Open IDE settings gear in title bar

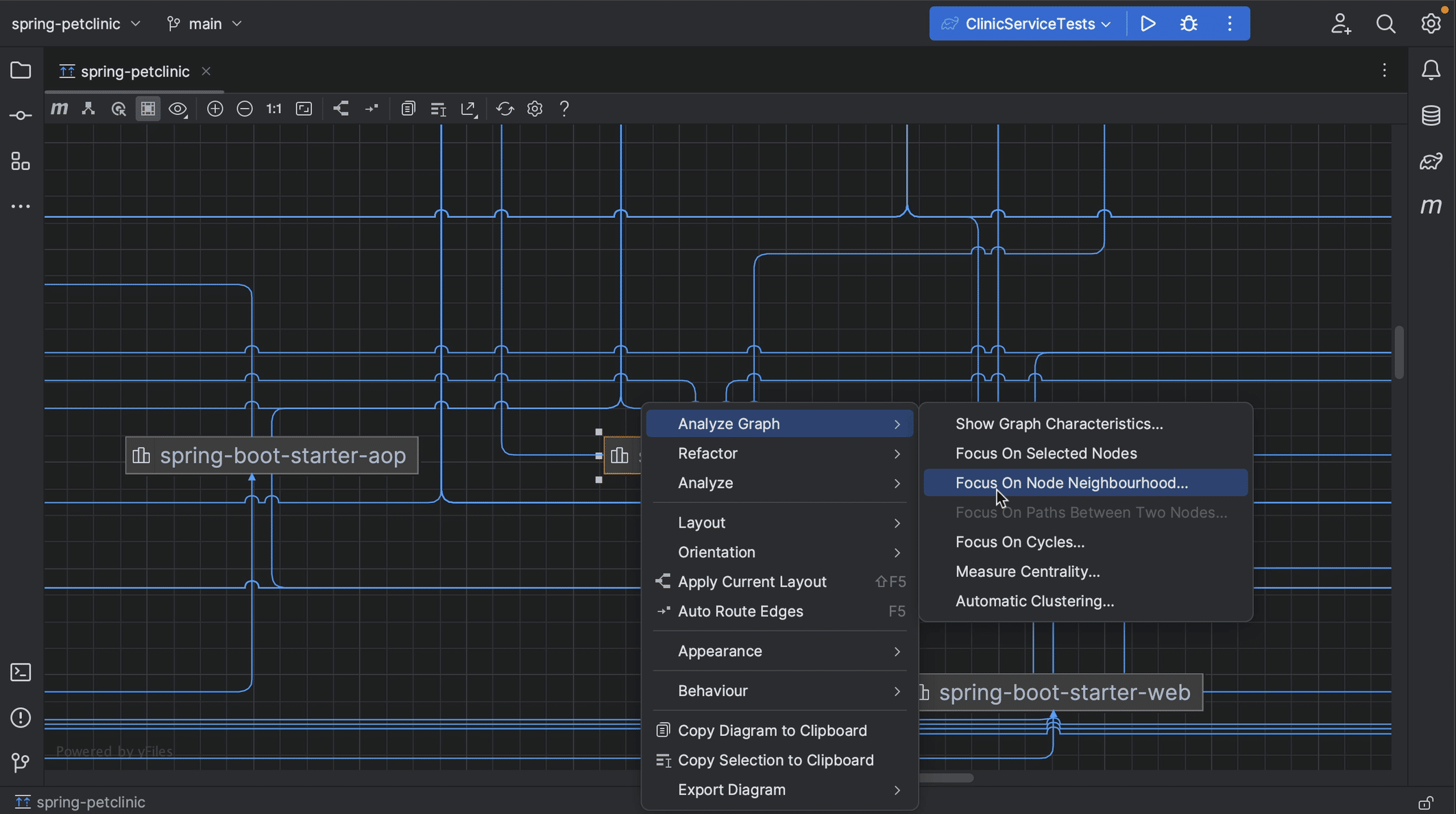[x=1431, y=24]
